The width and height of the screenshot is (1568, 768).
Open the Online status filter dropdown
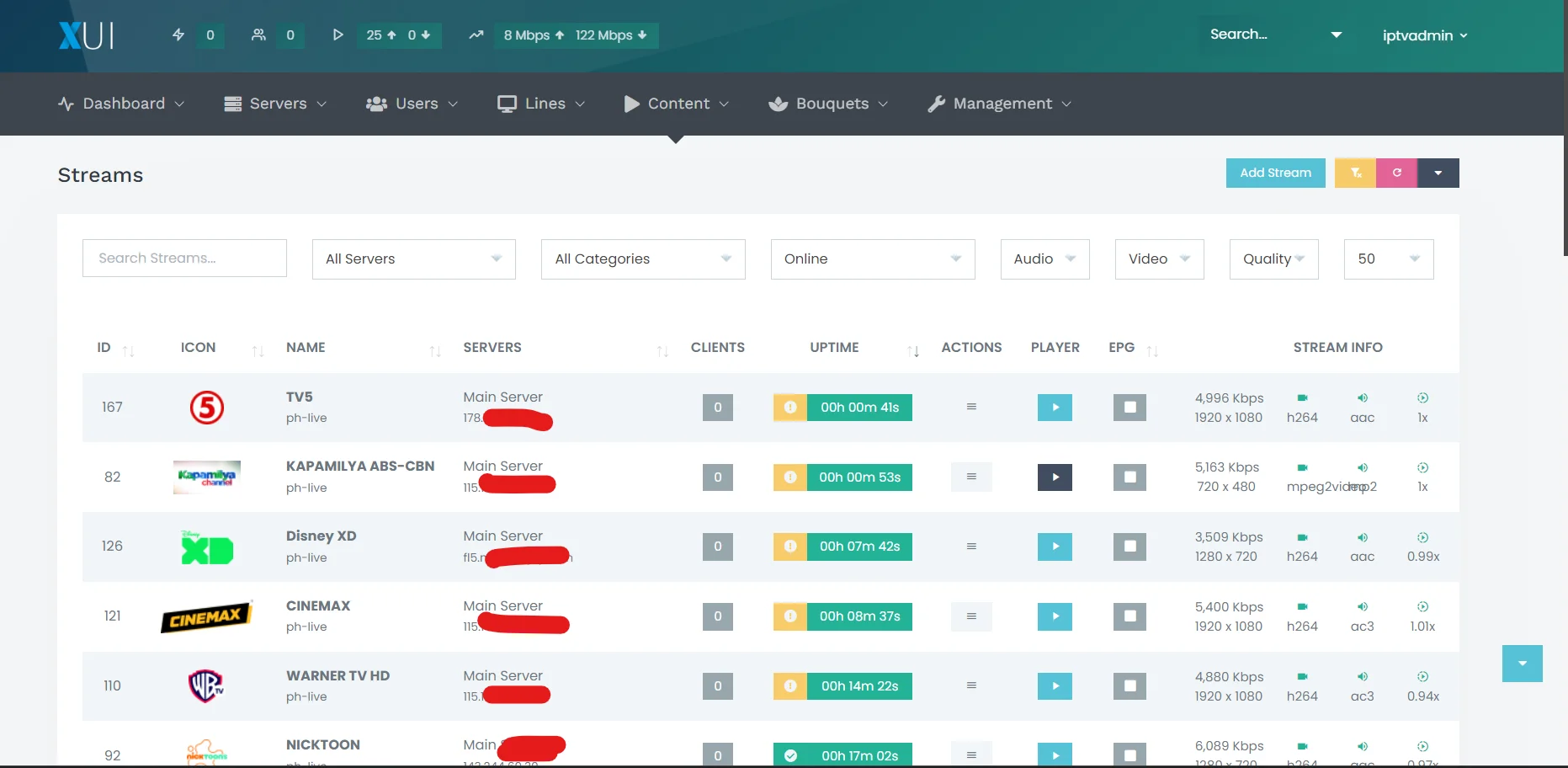873,259
